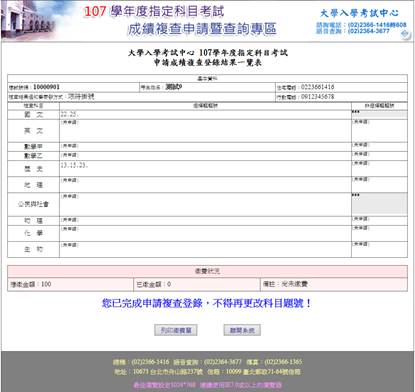The image size is (415, 392).
Task: Click the 成績複查申請暨查詢專區 banner heading
Action: point(202,29)
